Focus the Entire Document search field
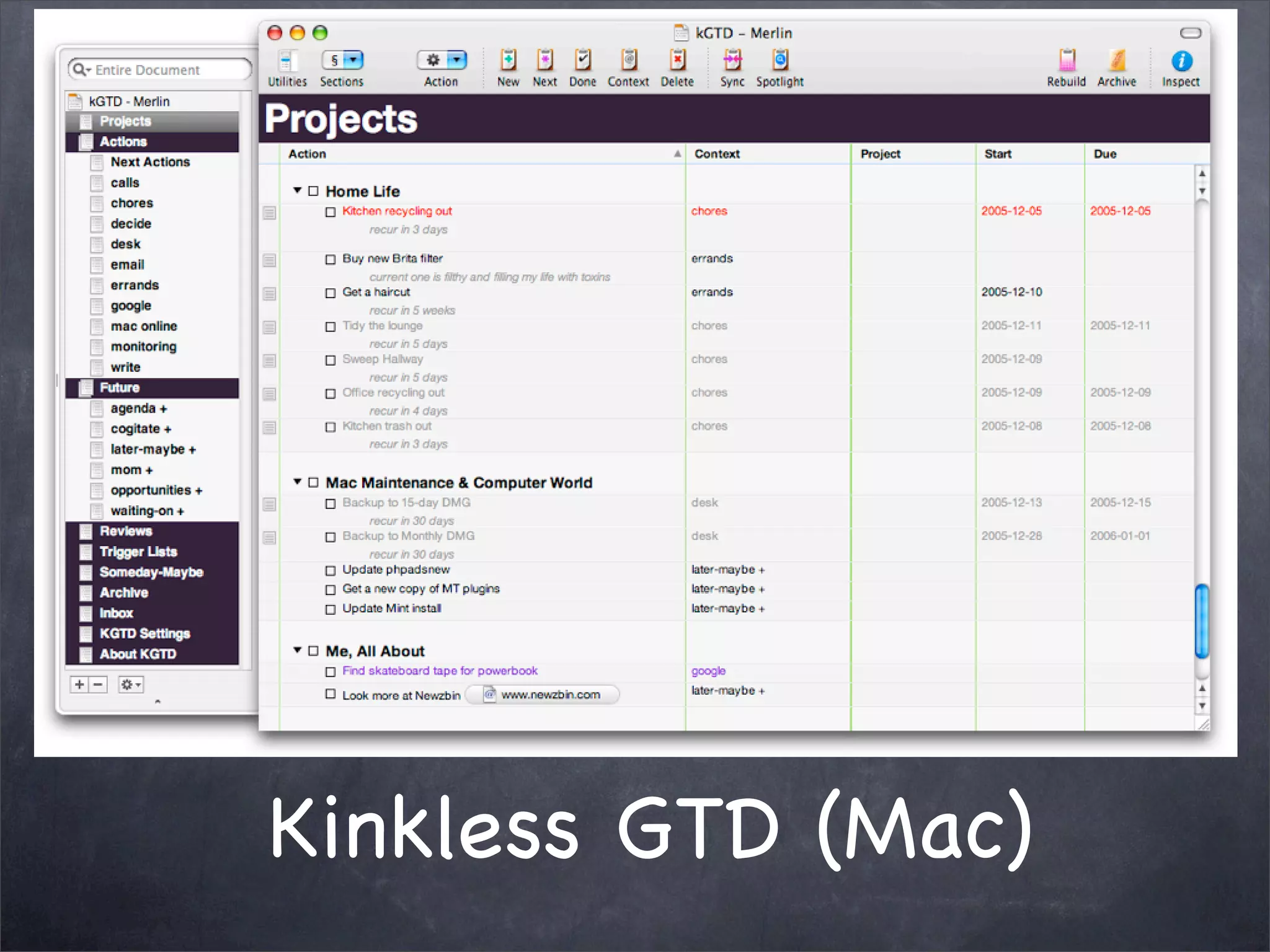 [161, 69]
